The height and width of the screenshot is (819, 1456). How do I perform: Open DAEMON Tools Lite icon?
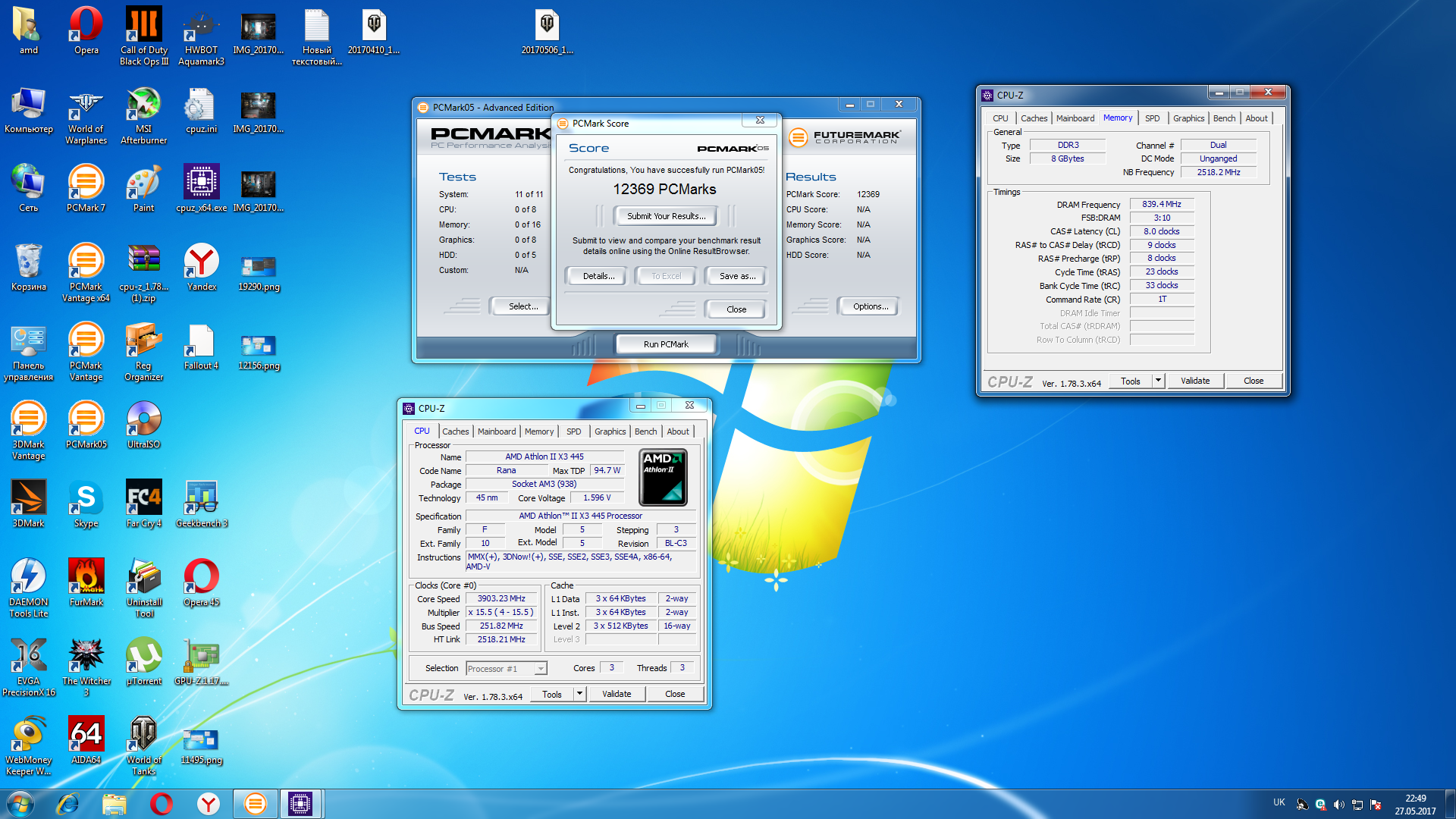[x=28, y=588]
